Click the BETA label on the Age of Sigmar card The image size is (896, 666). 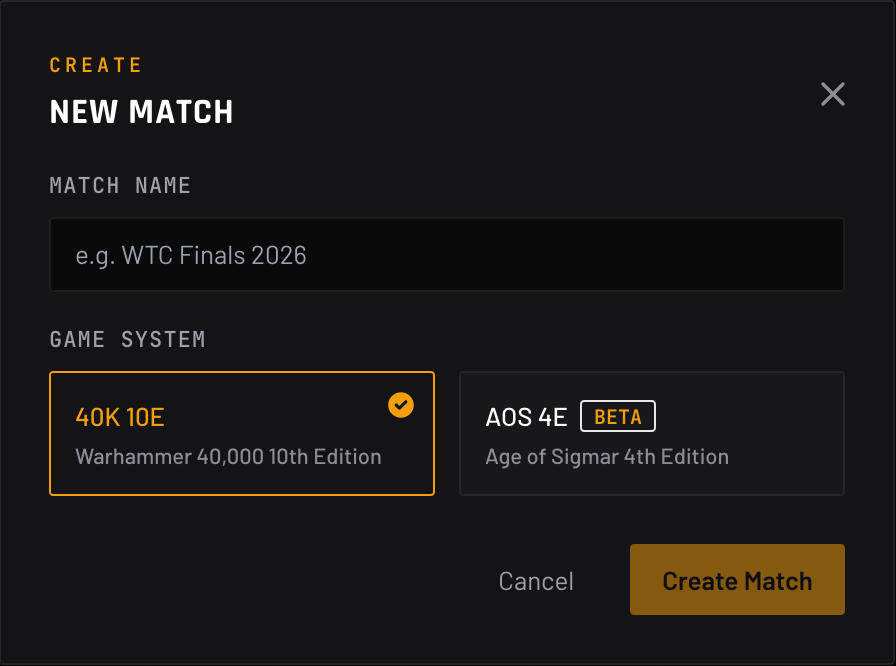click(617, 416)
